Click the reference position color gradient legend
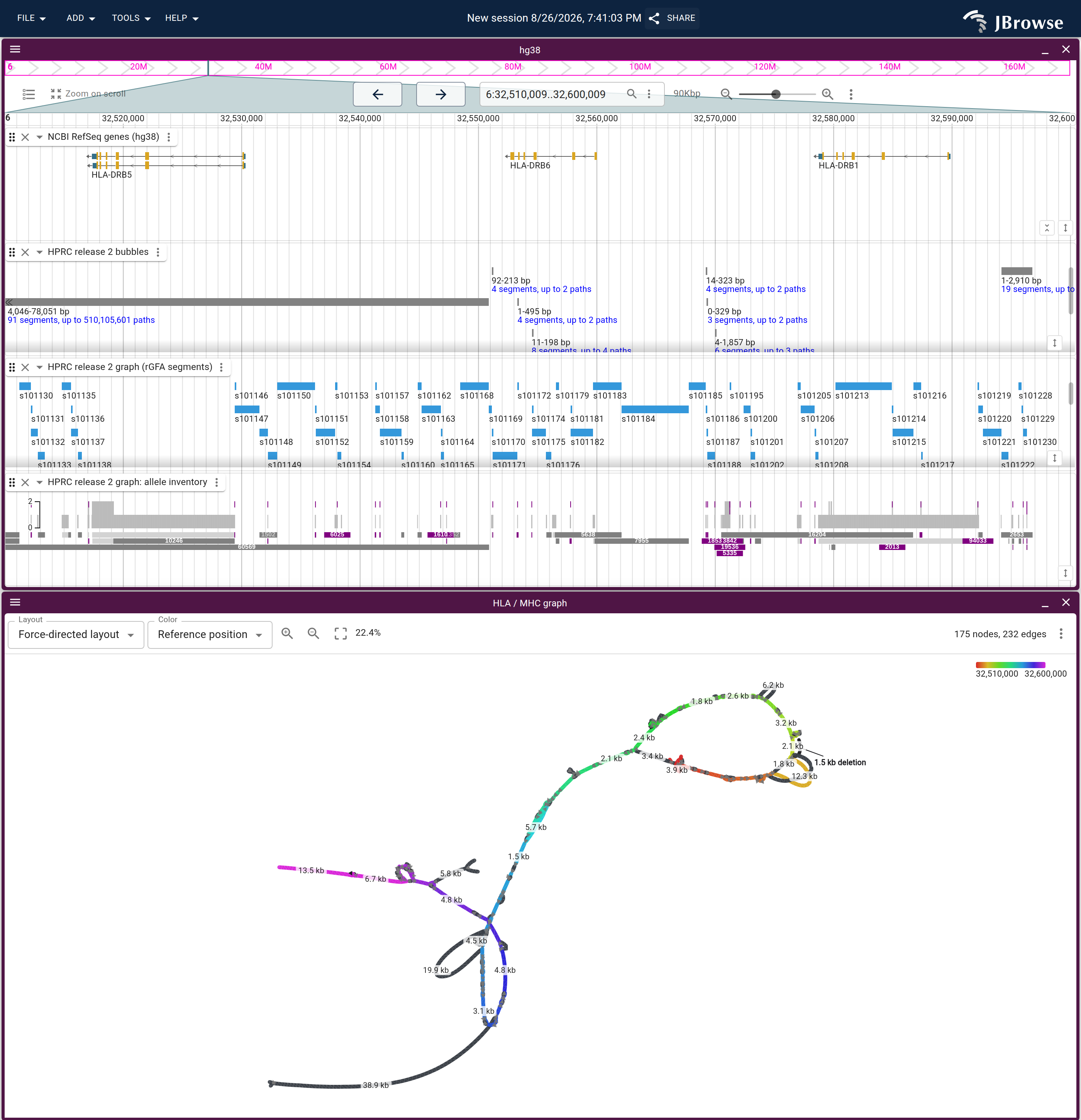The width and height of the screenshot is (1081, 1120). pos(1010,665)
